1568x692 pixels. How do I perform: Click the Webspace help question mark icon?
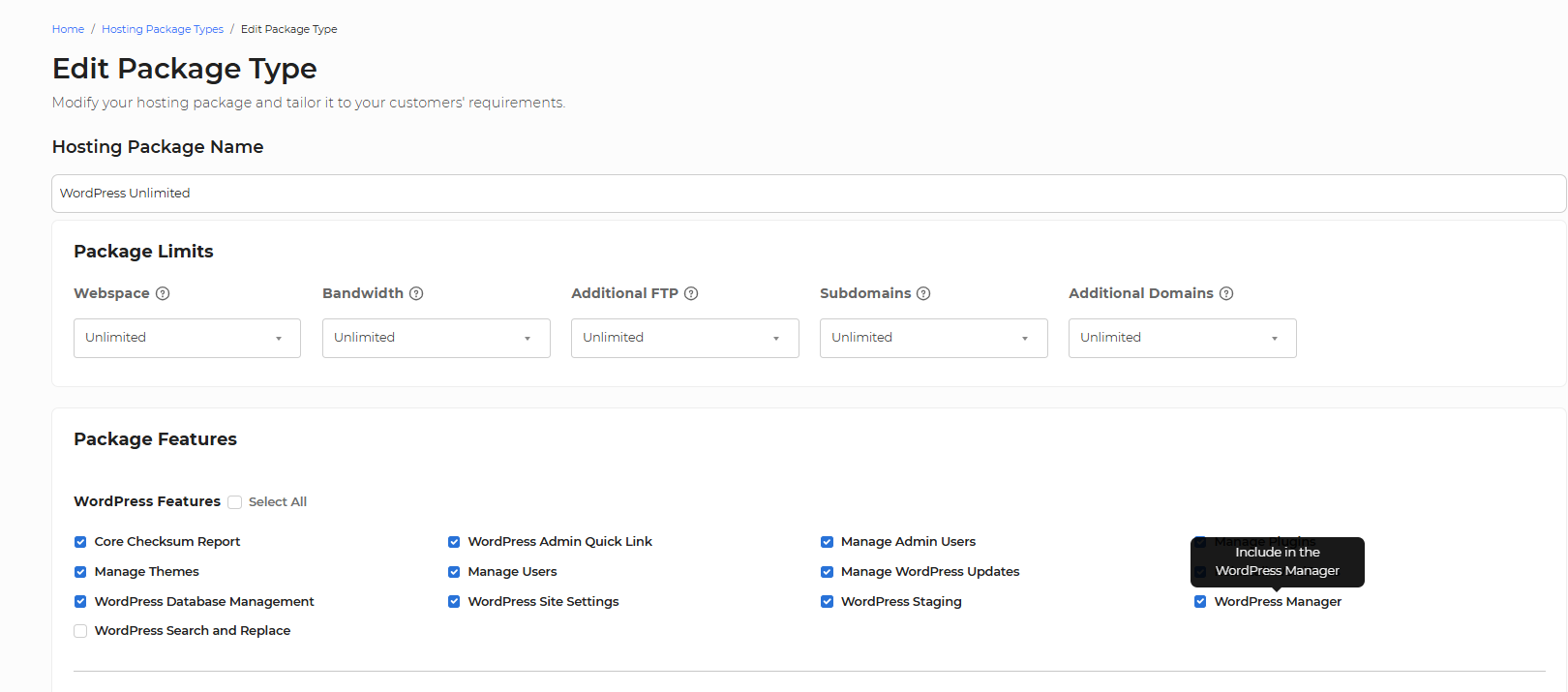point(163,293)
